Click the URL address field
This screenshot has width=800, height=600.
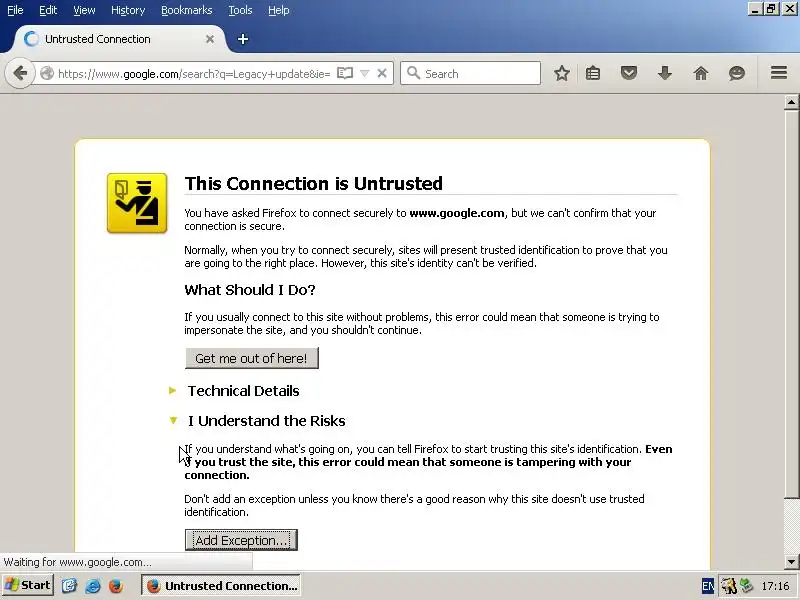tap(194, 73)
